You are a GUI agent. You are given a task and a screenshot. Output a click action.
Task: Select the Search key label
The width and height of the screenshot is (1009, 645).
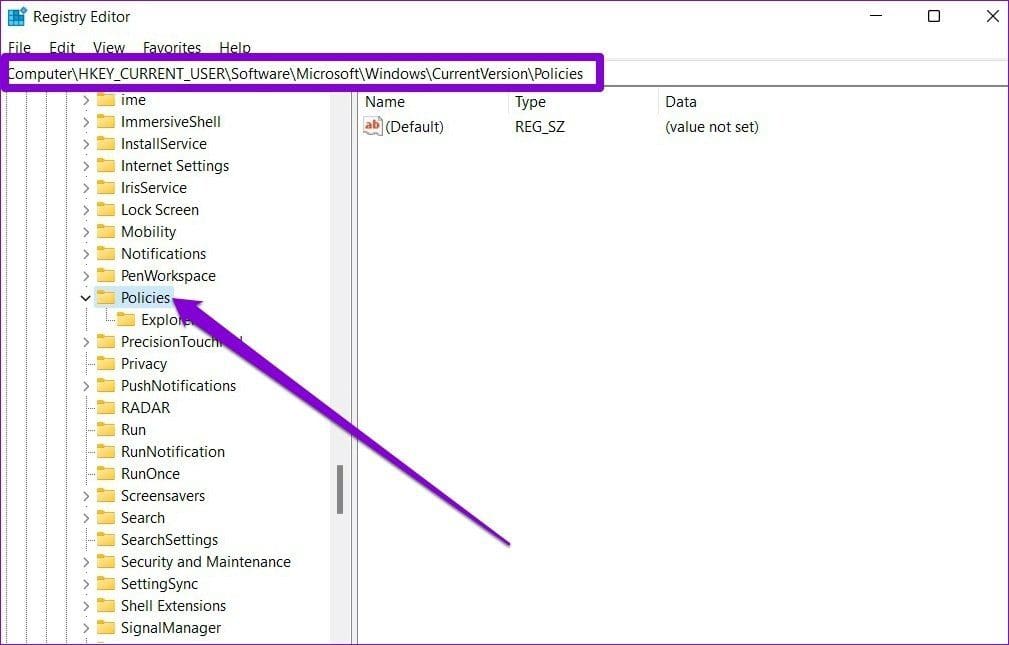[x=143, y=518]
